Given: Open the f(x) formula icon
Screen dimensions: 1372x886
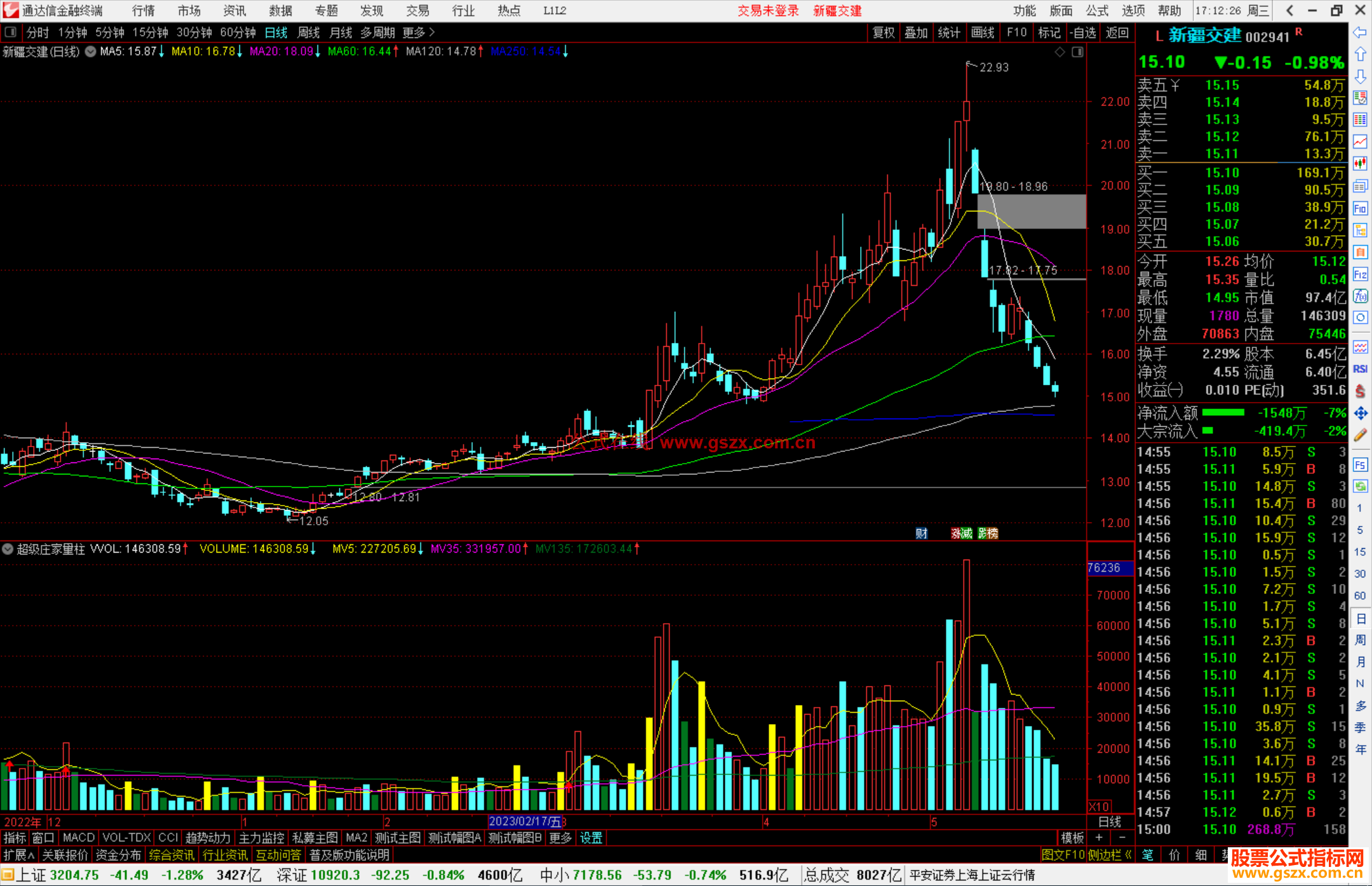Looking at the screenshot, I should [x=1360, y=296].
